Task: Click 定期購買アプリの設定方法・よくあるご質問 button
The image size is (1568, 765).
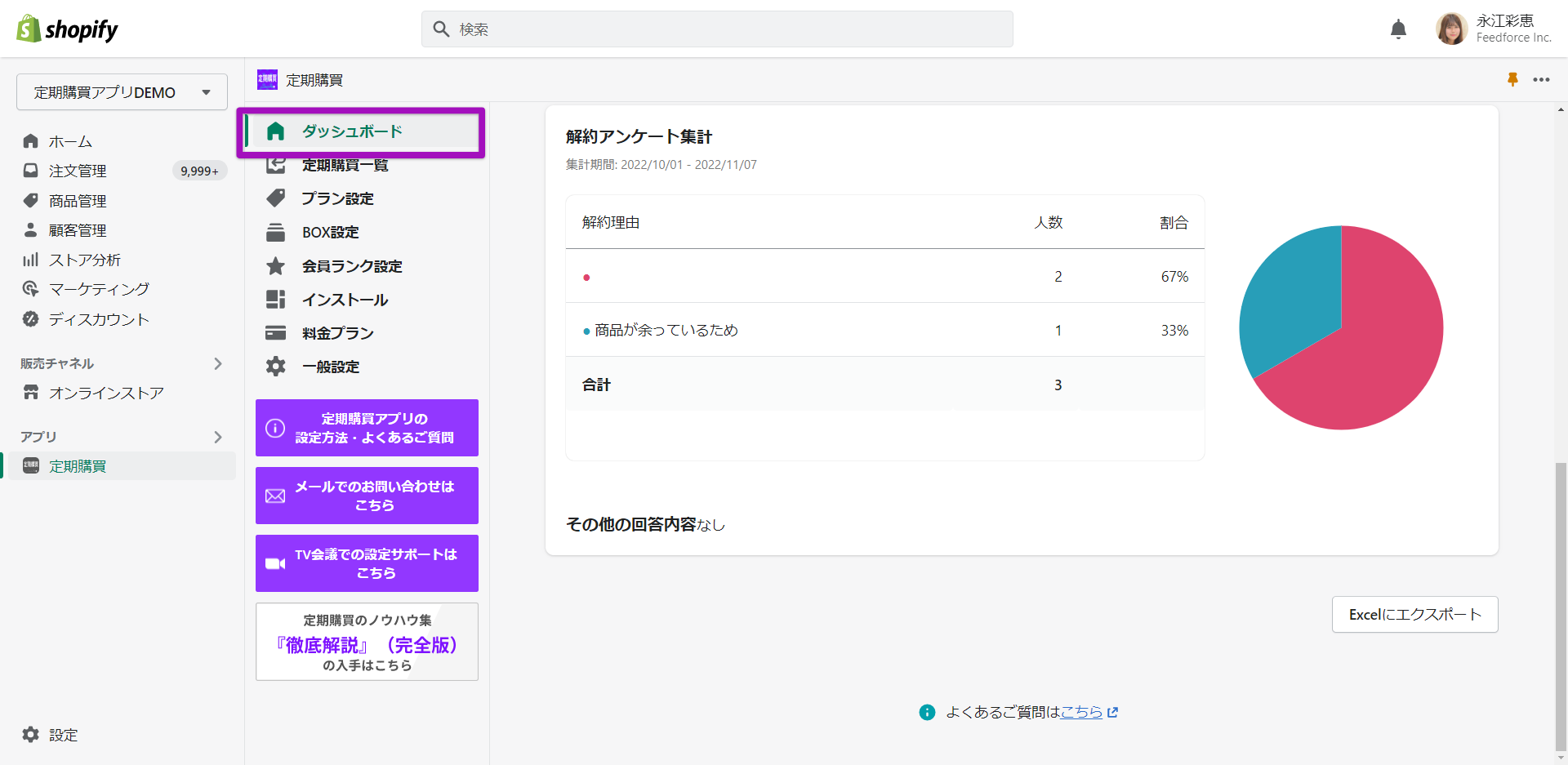Action: [x=367, y=428]
